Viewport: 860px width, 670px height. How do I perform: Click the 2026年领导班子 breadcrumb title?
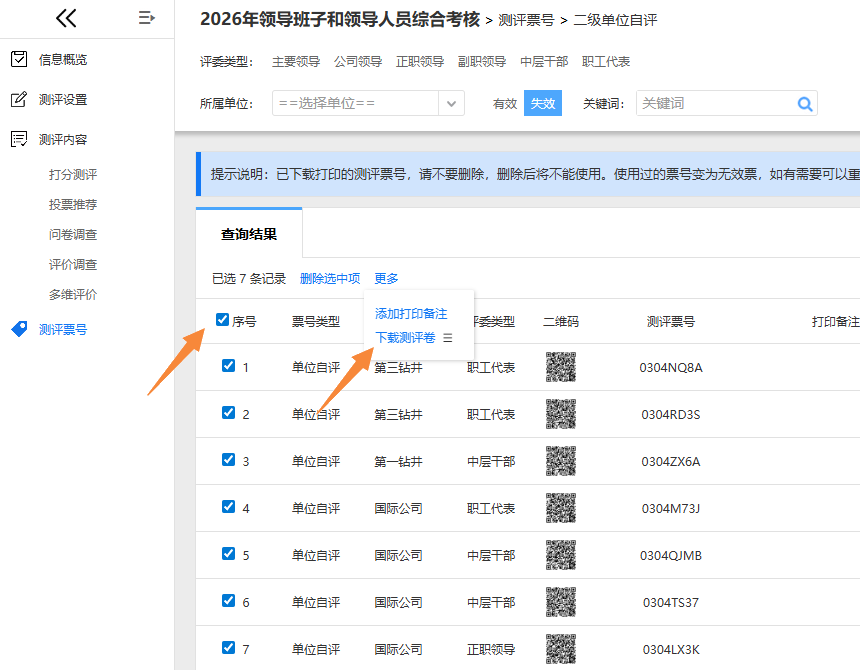340,19
